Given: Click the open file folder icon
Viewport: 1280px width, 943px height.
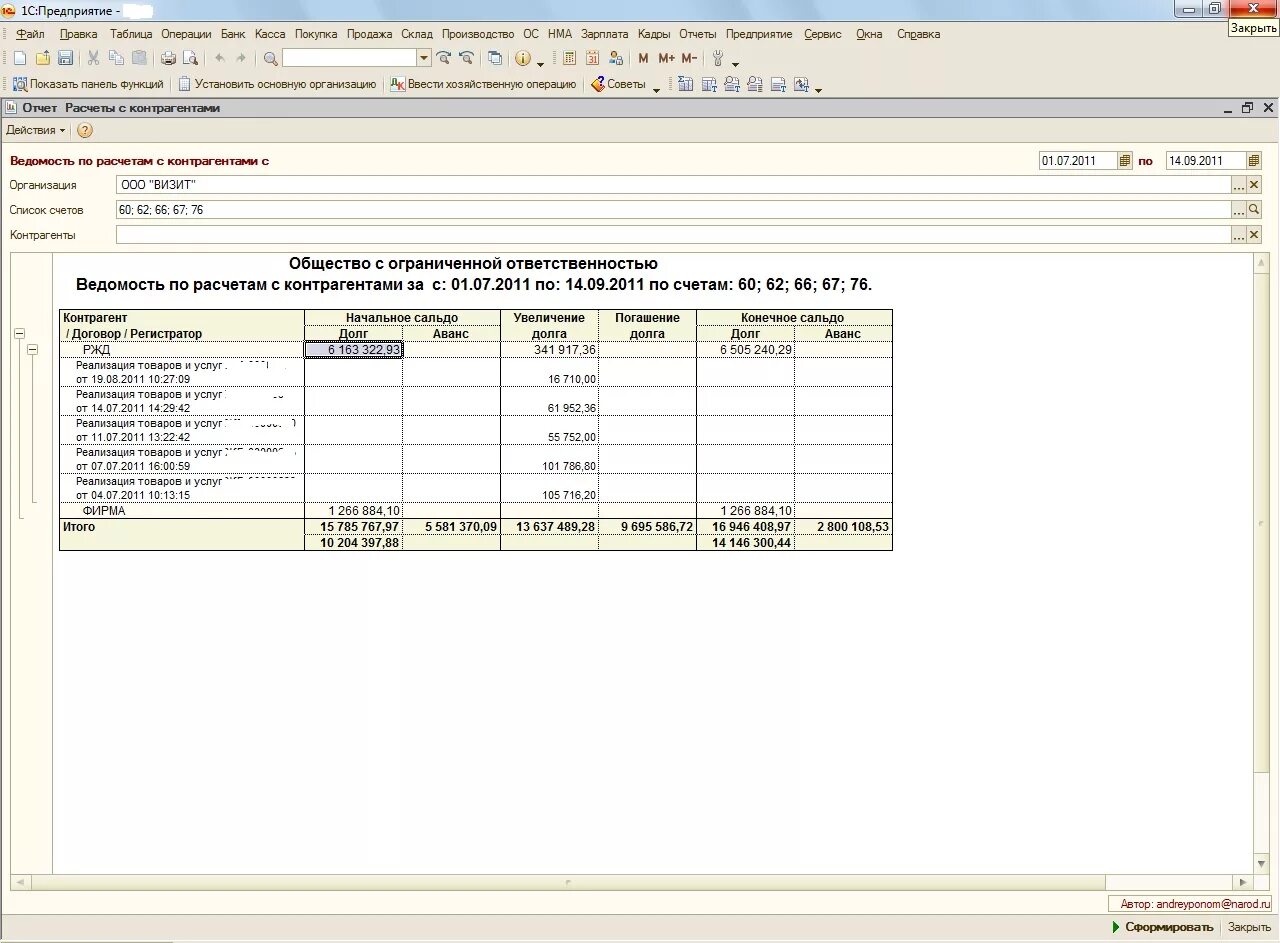Looking at the screenshot, I should pos(43,58).
